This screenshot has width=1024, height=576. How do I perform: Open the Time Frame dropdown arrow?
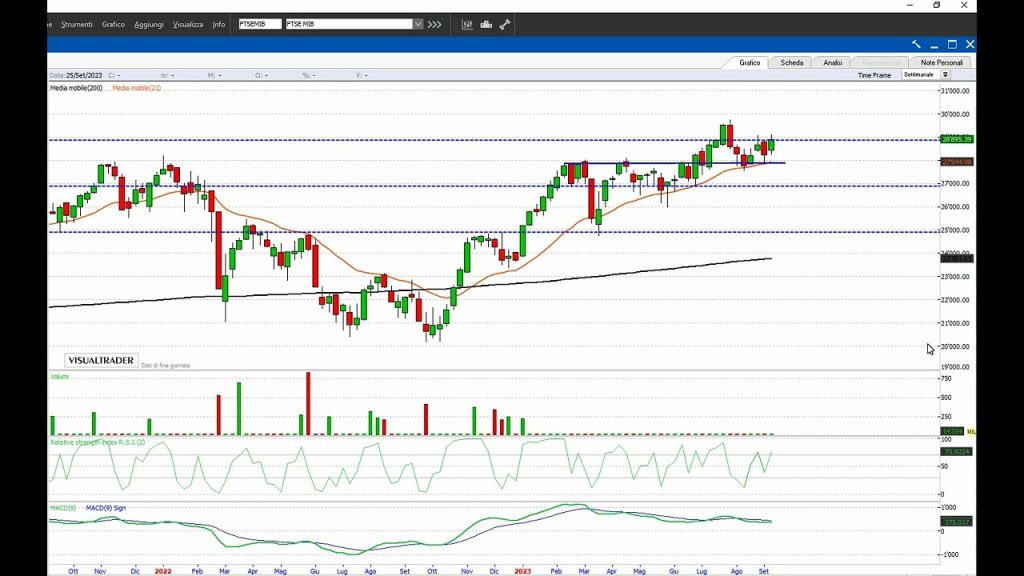pyautogui.click(x=945, y=75)
